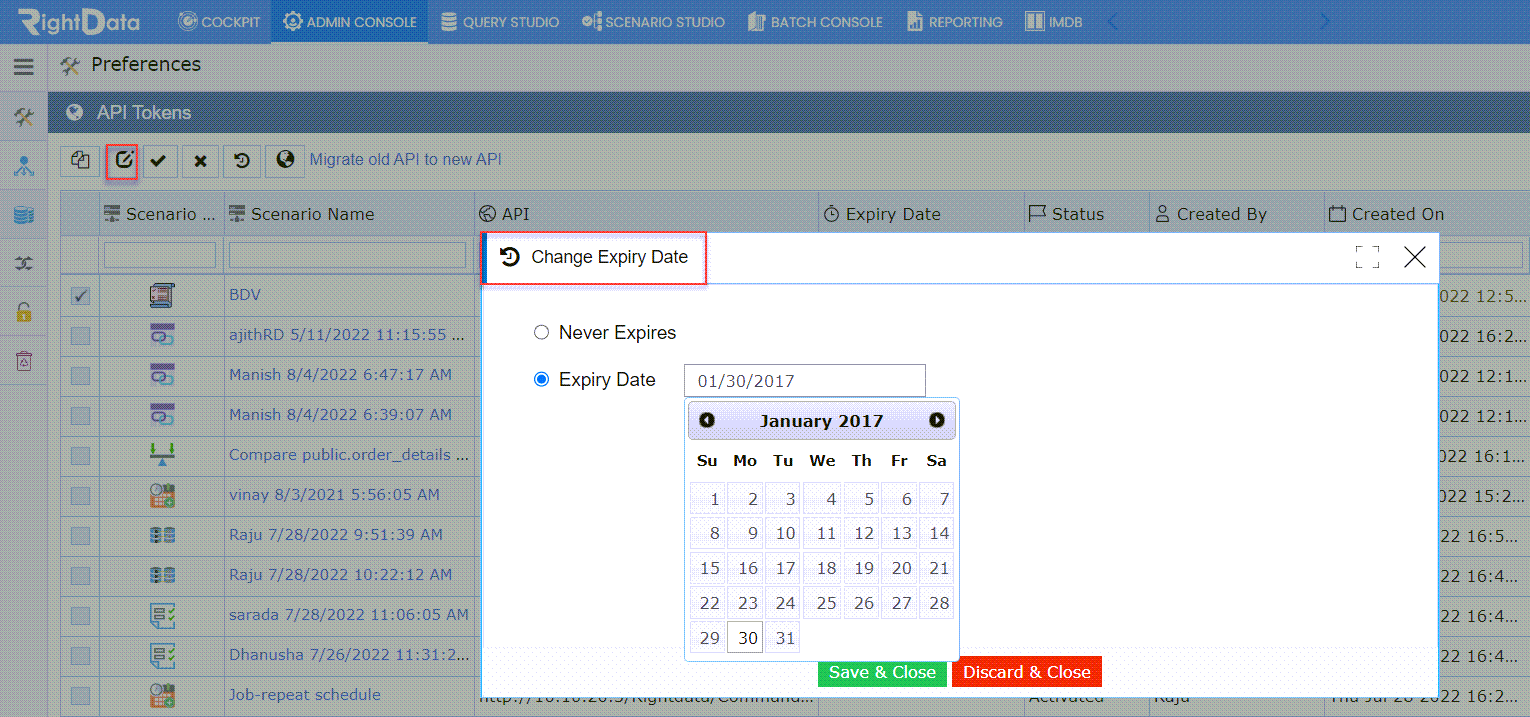The height and width of the screenshot is (717, 1530).
Task: Click the X deactivate toolbar icon
Action: point(201,160)
